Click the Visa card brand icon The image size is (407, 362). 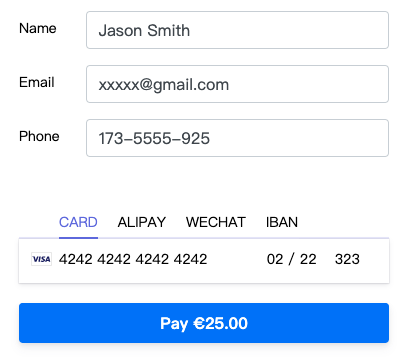pyautogui.click(x=41, y=259)
